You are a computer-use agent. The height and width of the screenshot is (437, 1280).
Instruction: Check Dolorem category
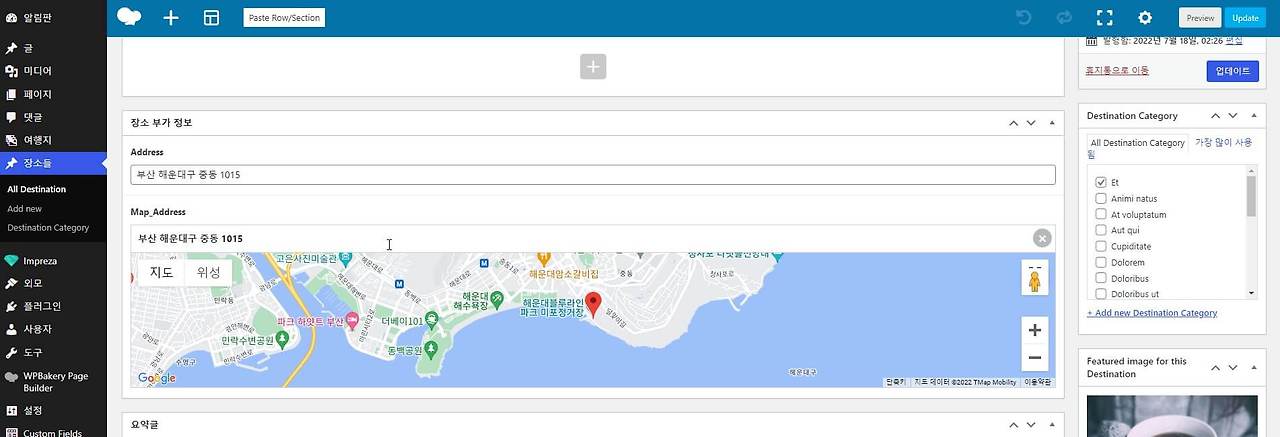[x=1101, y=263]
